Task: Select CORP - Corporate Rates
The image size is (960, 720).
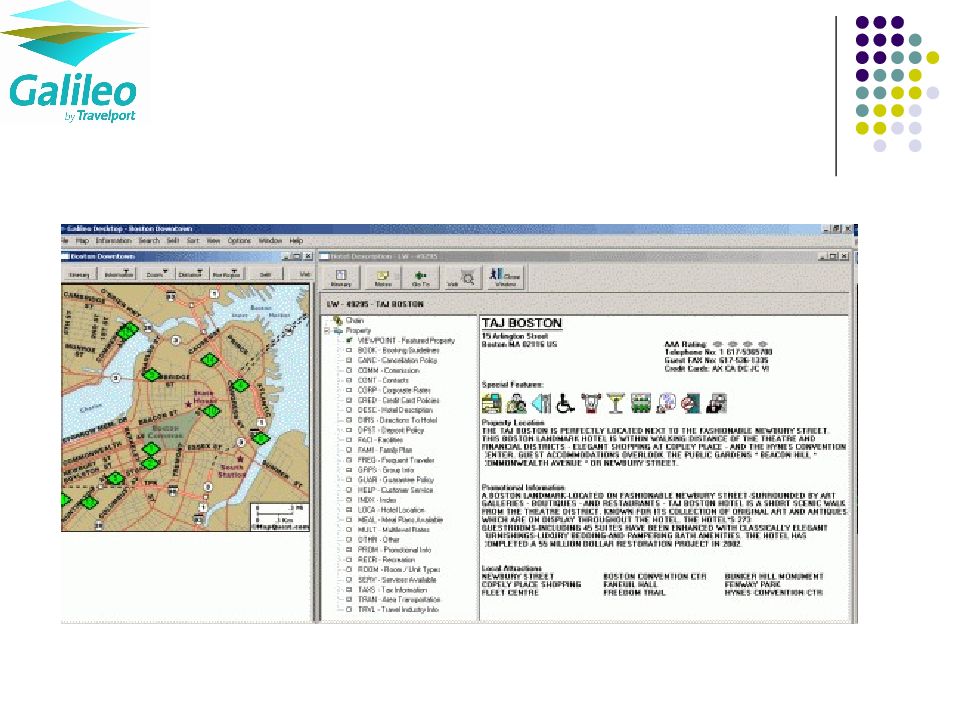Action: pyautogui.click(x=394, y=390)
